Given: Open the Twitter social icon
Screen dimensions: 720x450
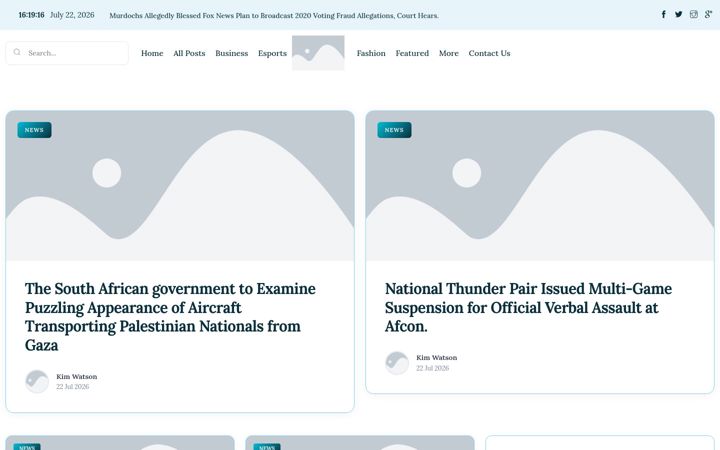Looking at the screenshot, I should pos(679,14).
